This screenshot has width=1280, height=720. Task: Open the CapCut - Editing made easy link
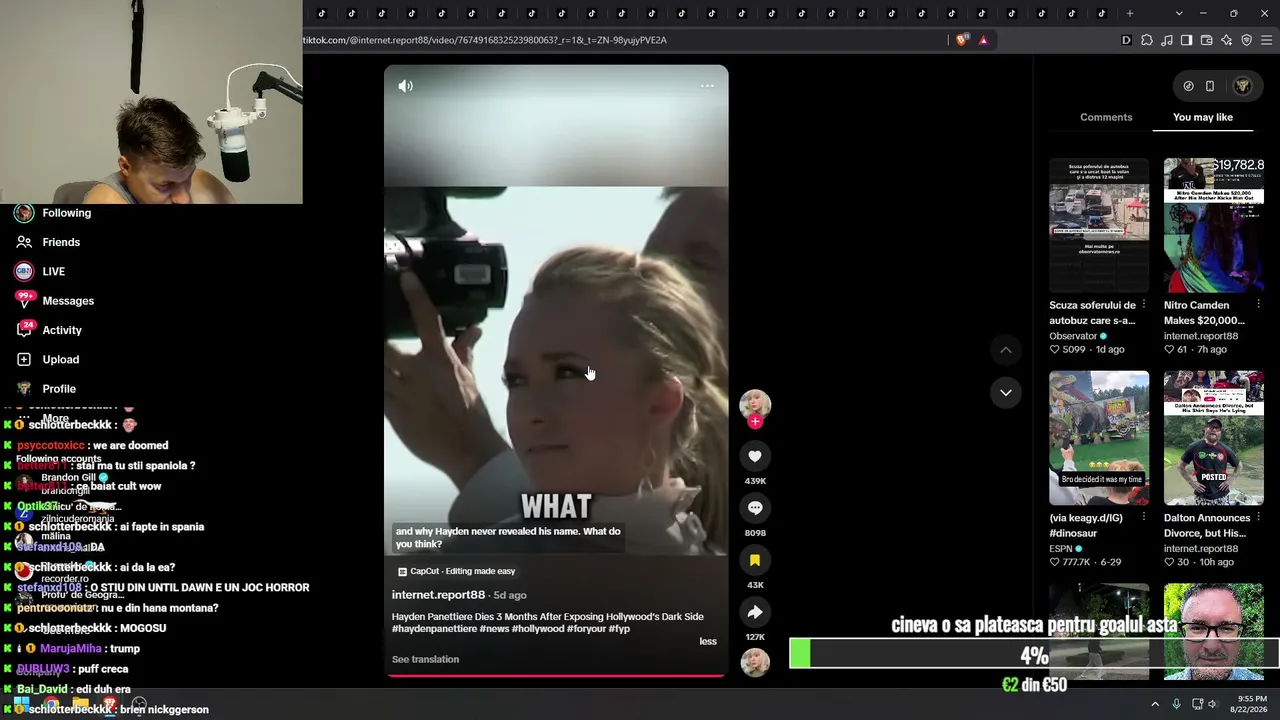(456, 571)
